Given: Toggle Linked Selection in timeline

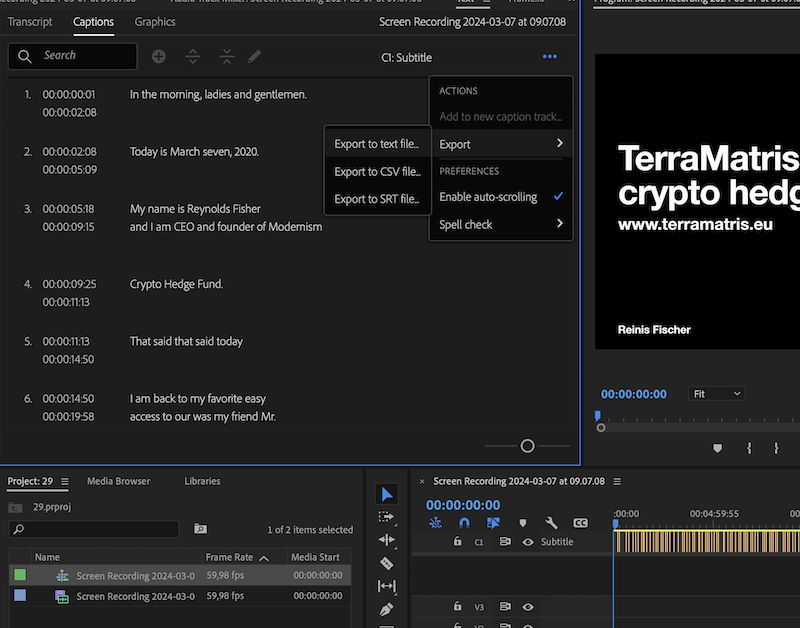Looking at the screenshot, I should (493, 523).
